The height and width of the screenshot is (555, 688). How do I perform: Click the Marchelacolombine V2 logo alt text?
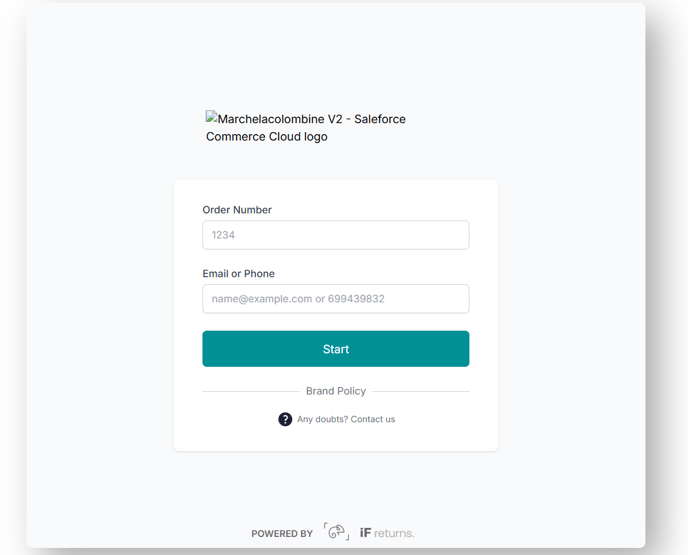[312, 119]
